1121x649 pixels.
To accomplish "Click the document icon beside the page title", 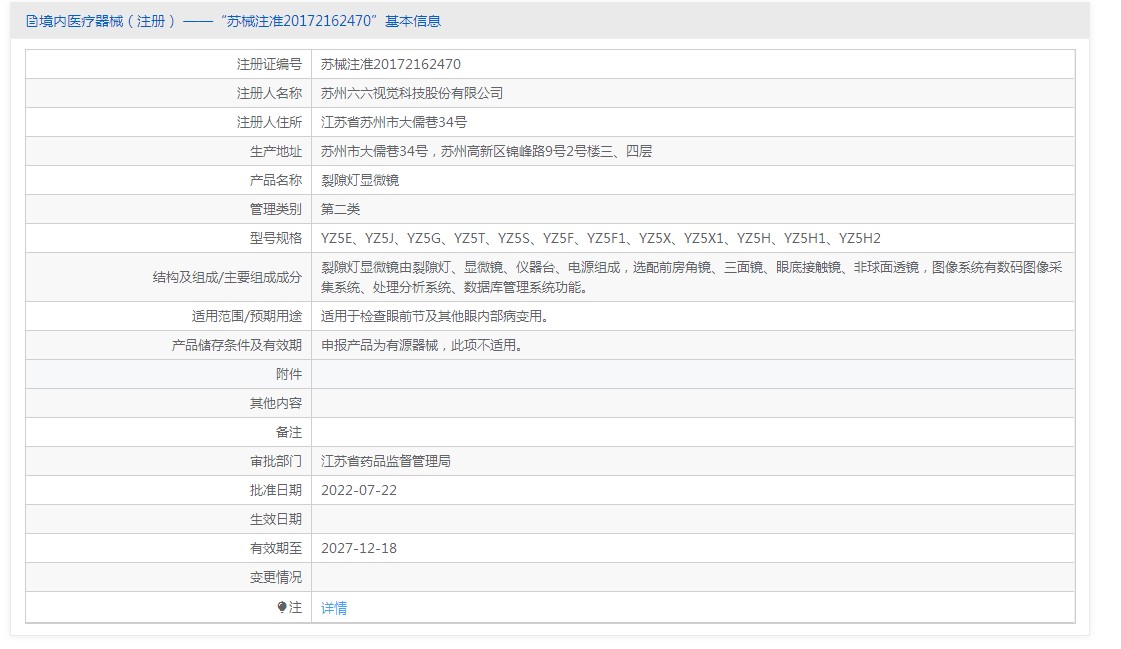I will pos(31,21).
